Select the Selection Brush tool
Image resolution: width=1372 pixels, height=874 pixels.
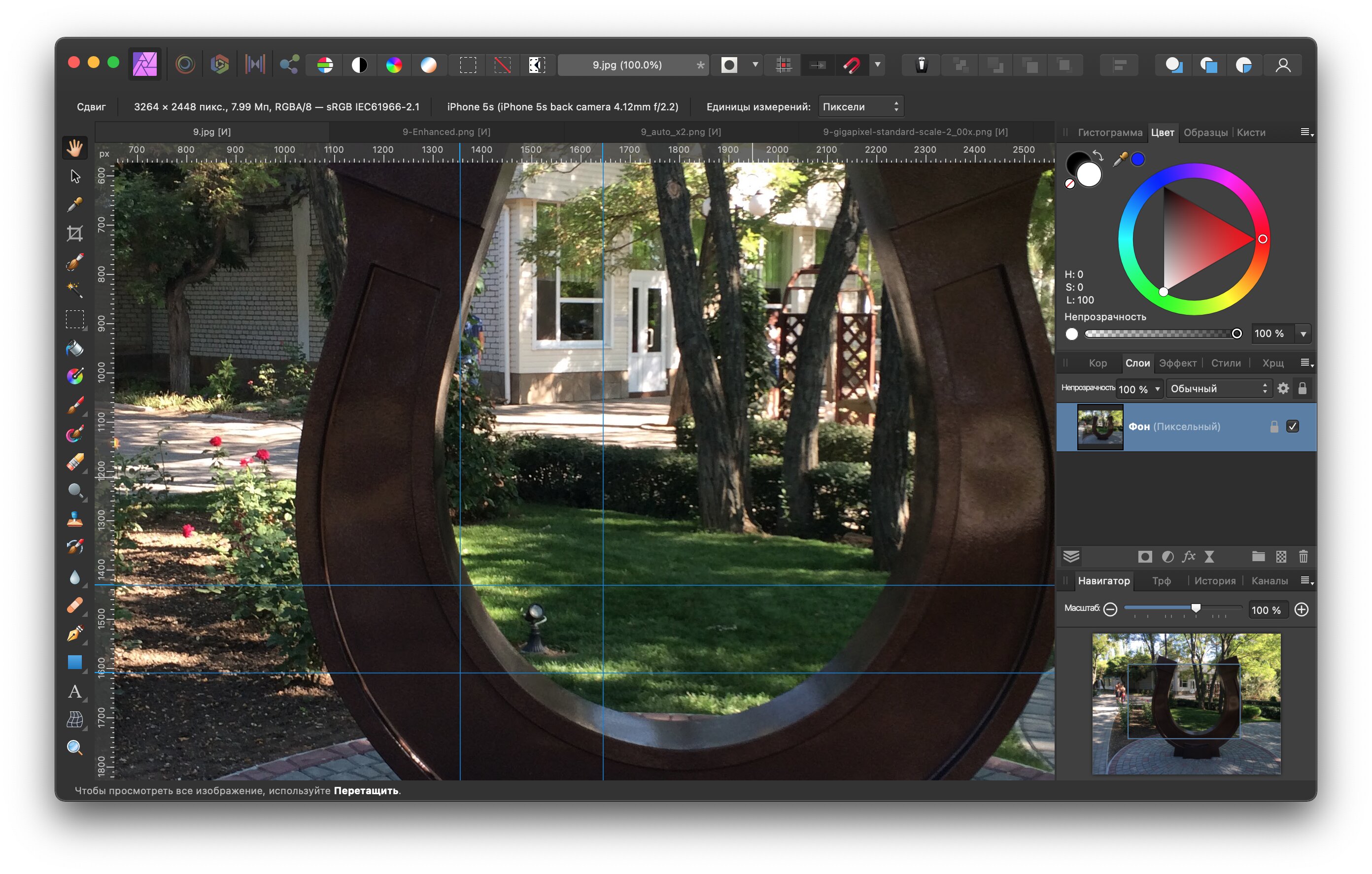tap(74, 262)
